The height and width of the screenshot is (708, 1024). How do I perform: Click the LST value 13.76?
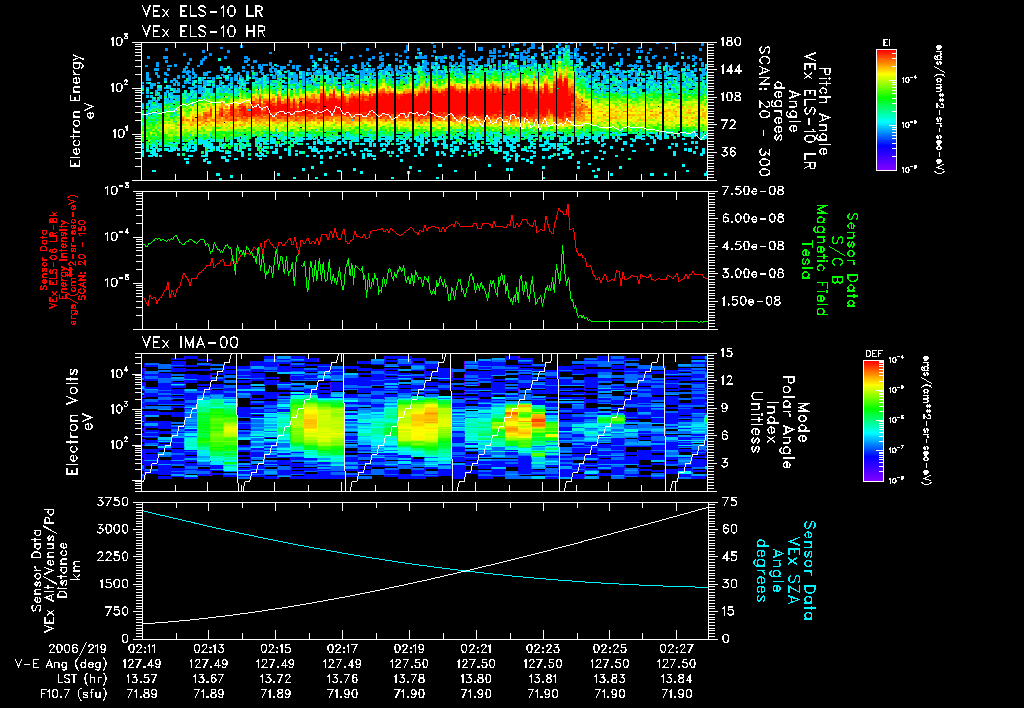point(342,679)
